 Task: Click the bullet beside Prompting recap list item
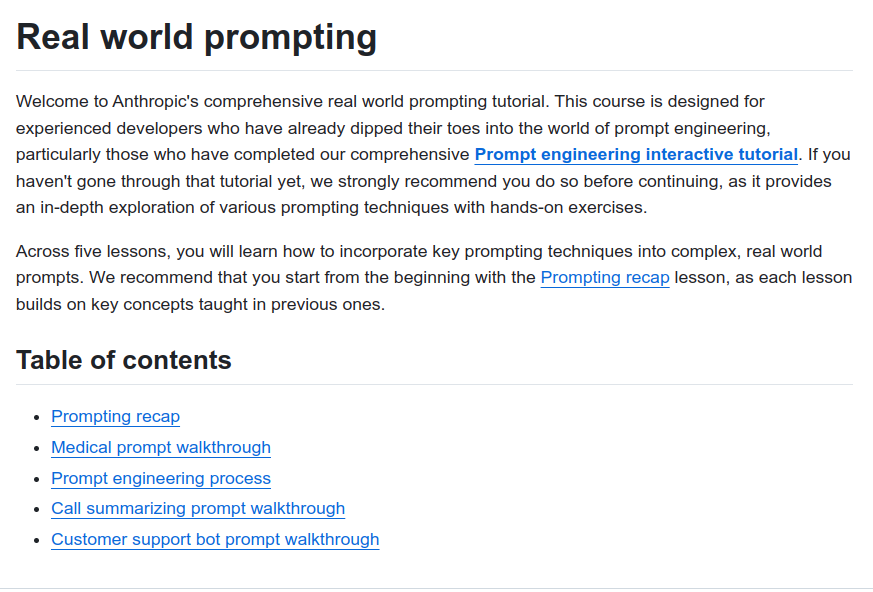(x=37, y=417)
